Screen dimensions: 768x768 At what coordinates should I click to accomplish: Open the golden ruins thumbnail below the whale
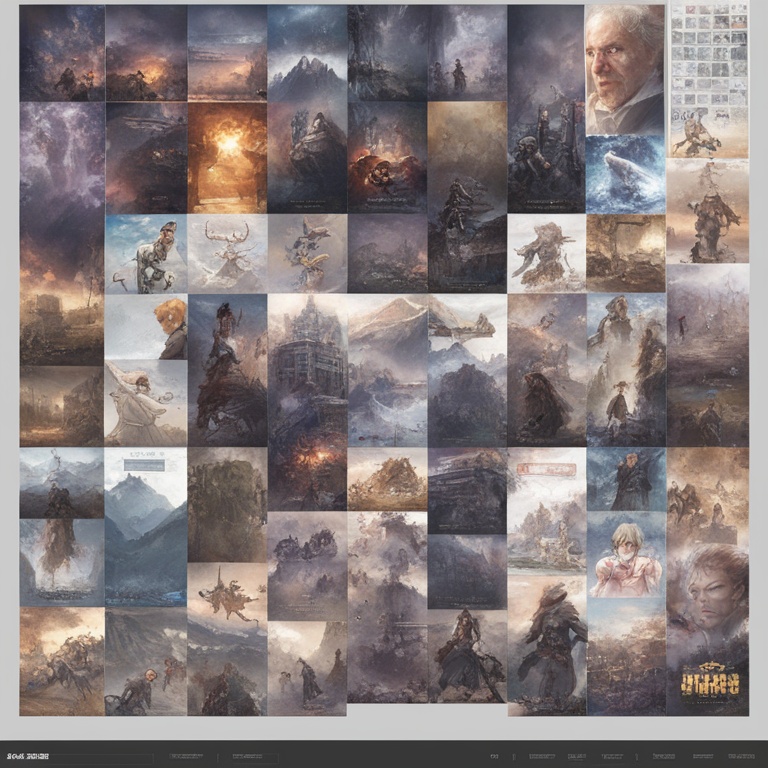pos(625,253)
